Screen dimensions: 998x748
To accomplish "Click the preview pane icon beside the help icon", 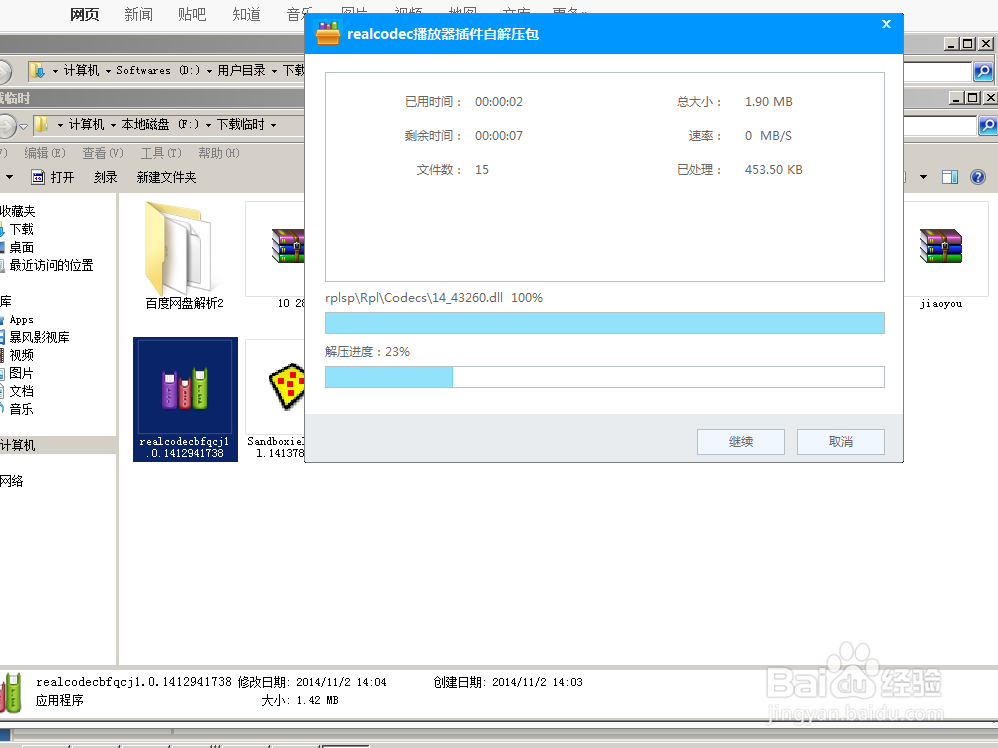I will coord(950,177).
